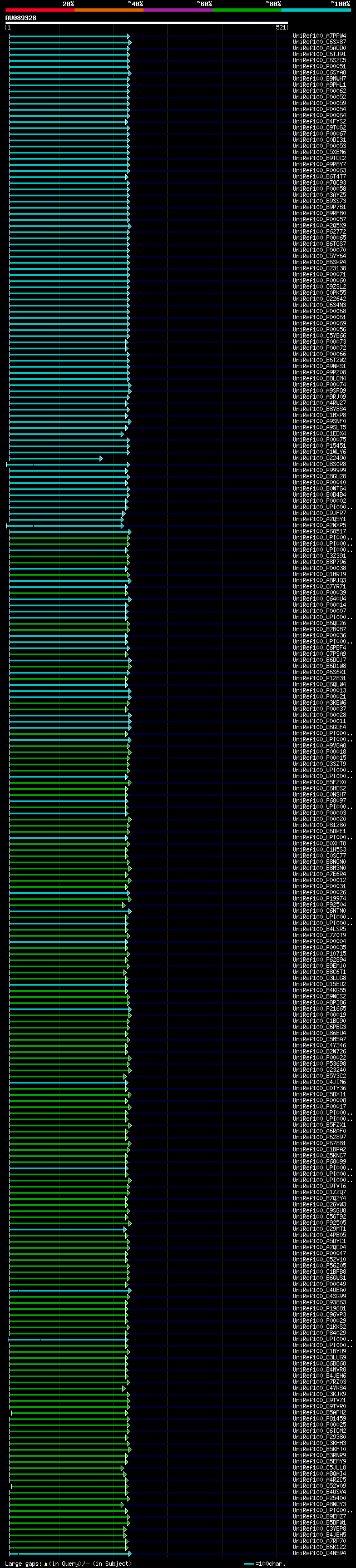The height and width of the screenshot is (1568, 356).
Task: Click the UniRef100_A7QC93 label
Action: (x=319, y=182)
